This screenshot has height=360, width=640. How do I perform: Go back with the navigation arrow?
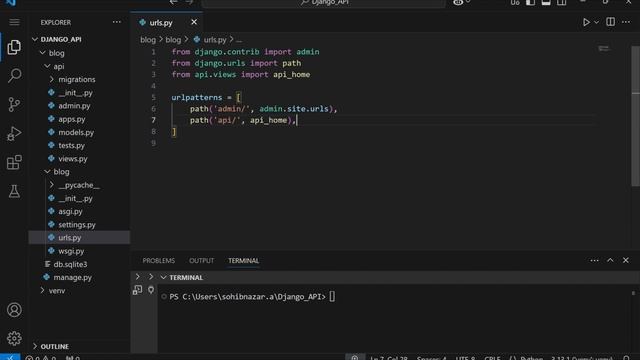coord(173,2)
